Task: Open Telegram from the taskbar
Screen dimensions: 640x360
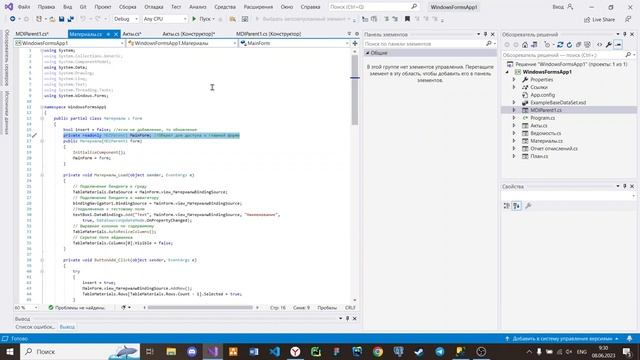Action: point(440,351)
